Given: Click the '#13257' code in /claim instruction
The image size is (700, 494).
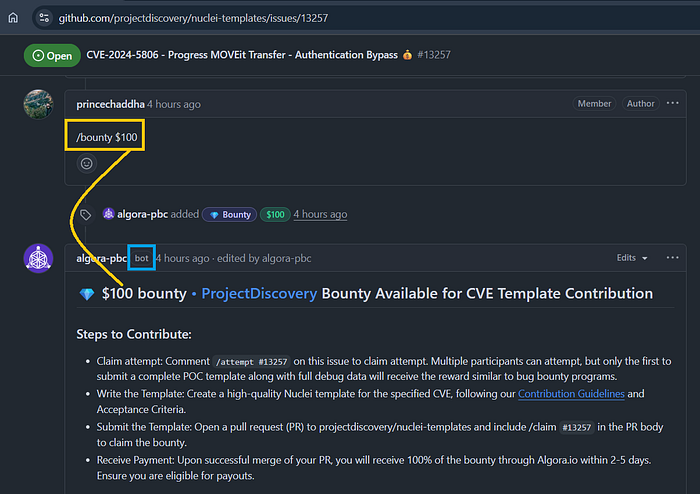Looking at the screenshot, I should pos(577,428).
